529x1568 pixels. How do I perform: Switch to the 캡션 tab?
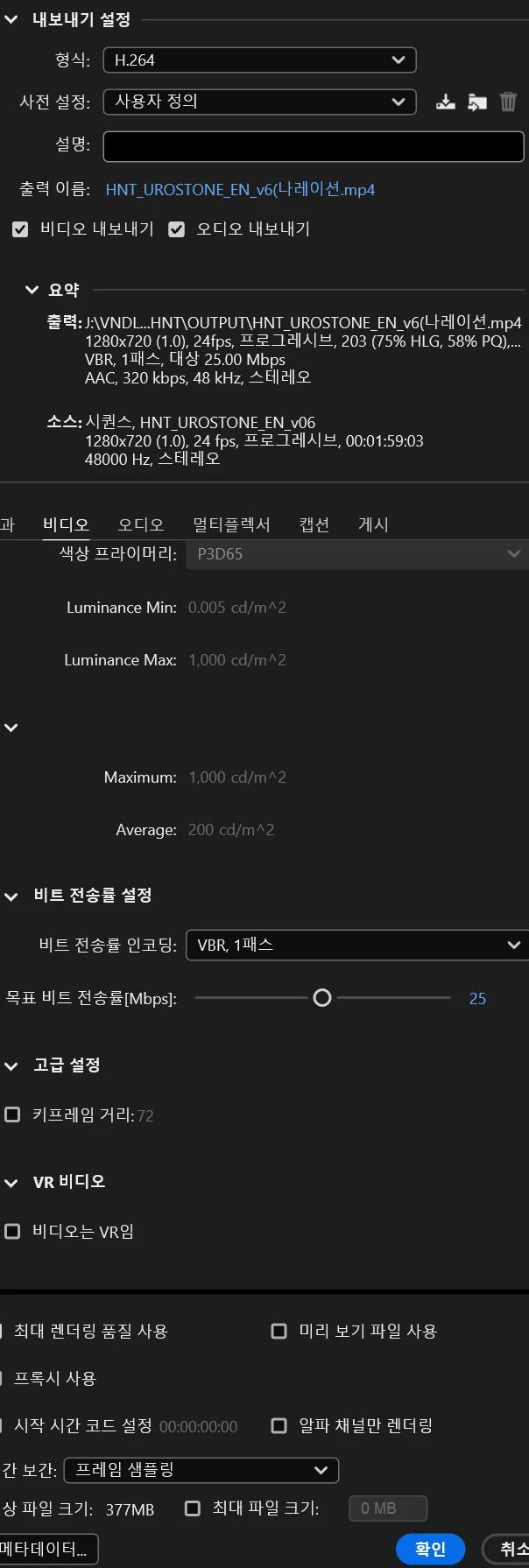[x=314, y=524]
